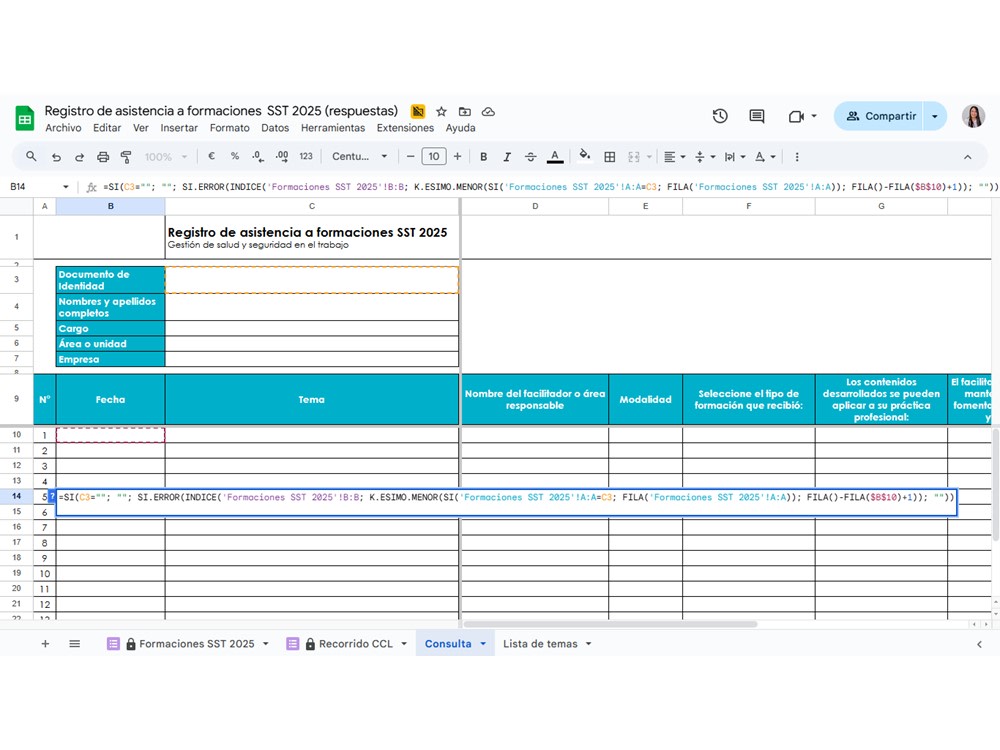Open the Insertar menu
This screenshot has height=750, width=1000.
[x=179, y=128]
